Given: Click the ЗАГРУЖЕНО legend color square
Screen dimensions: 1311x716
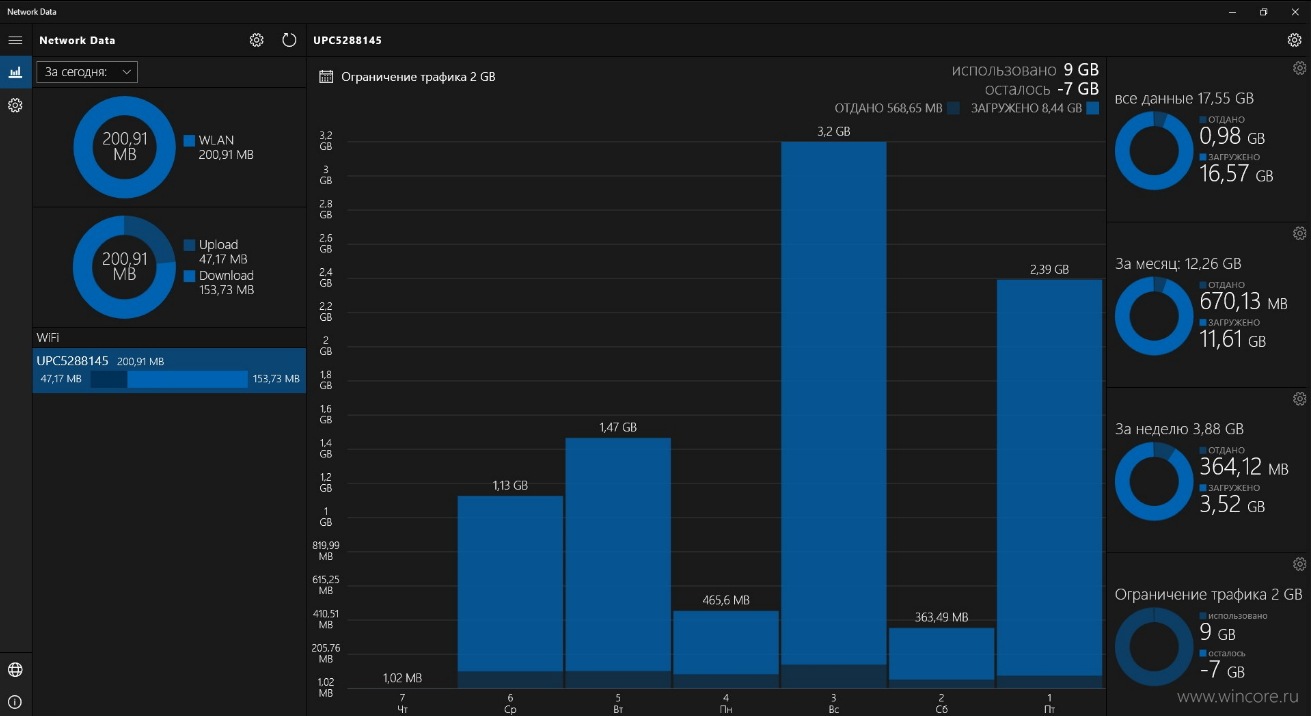Looking at the screenshot, I should (1093, 108).
